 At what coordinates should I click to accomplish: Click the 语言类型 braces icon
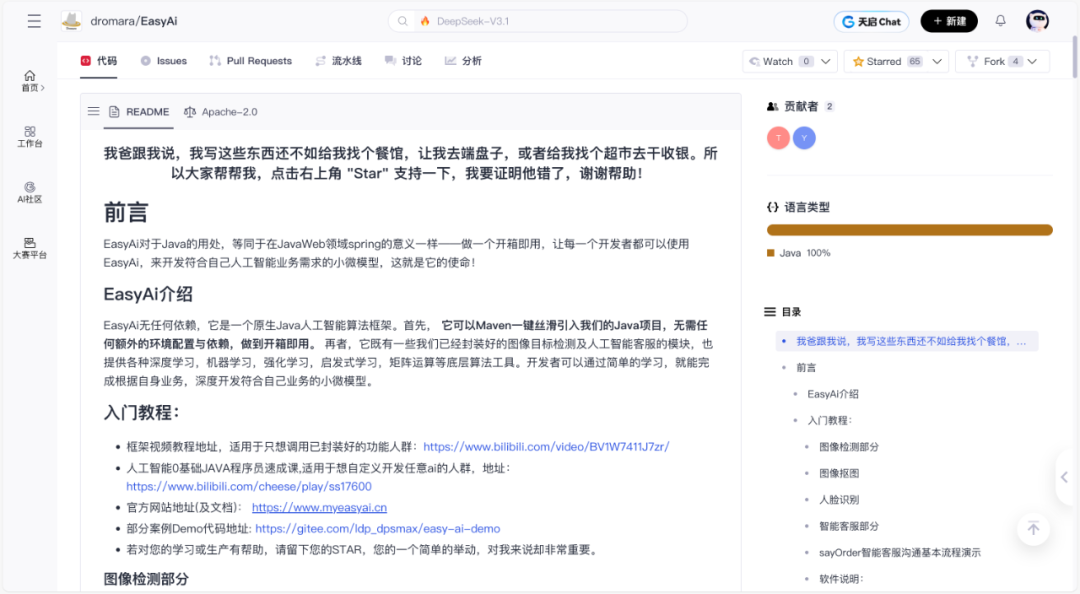point(772,207)
